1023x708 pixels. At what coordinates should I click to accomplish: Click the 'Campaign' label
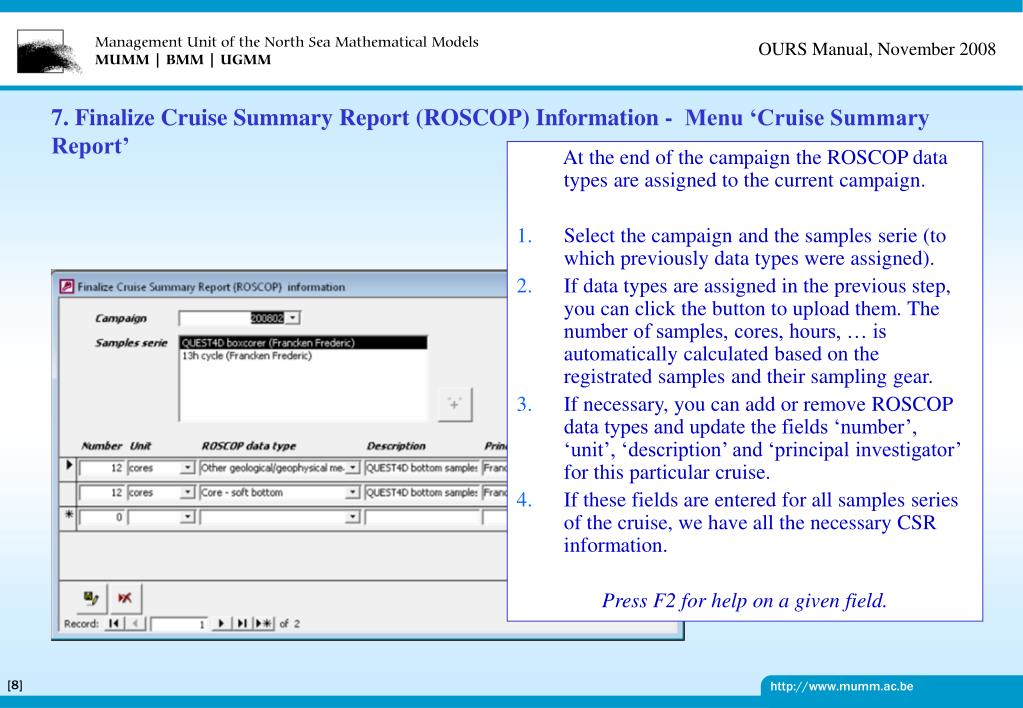pos(121,318)
